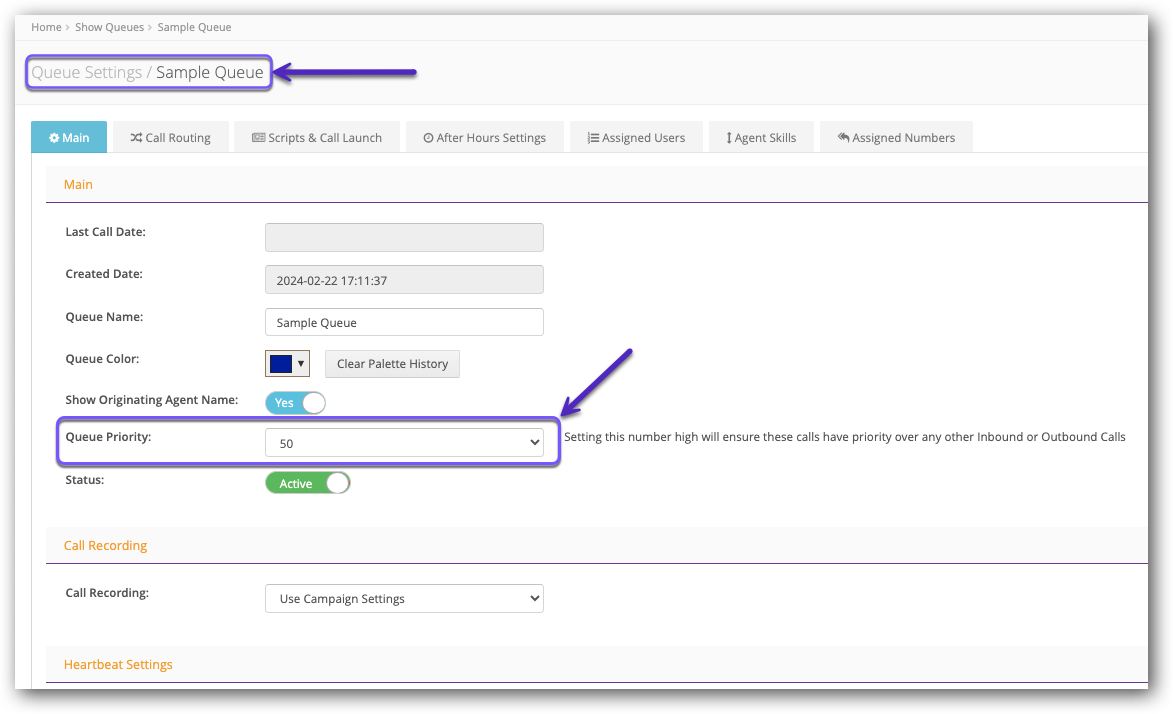The image size is (1173, 714).
Task: Click the list icon on Assigned Users tab
Action: pyautogui.click(x=593, y=138)
